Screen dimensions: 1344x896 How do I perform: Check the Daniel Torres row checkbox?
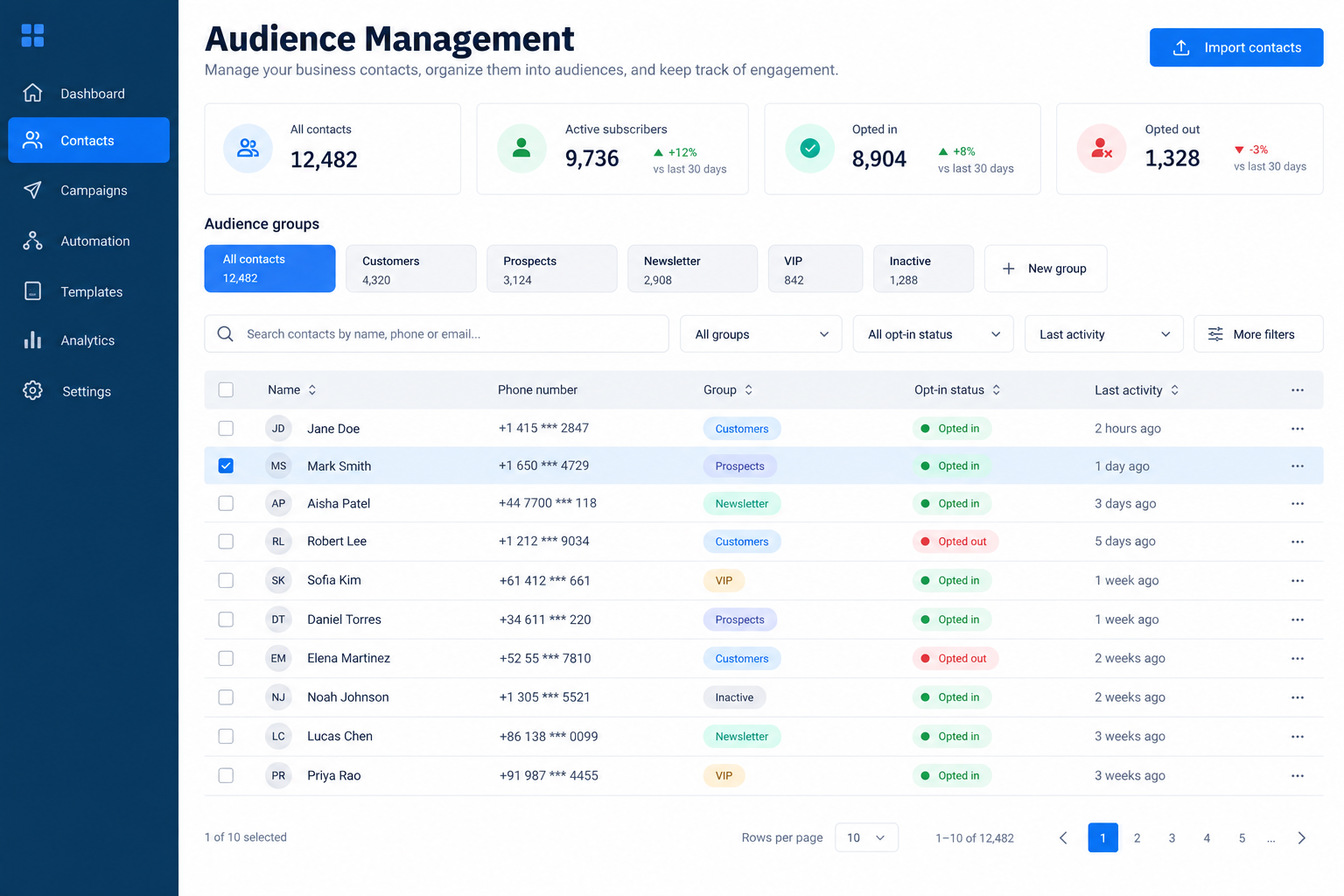tap(226, 619)
